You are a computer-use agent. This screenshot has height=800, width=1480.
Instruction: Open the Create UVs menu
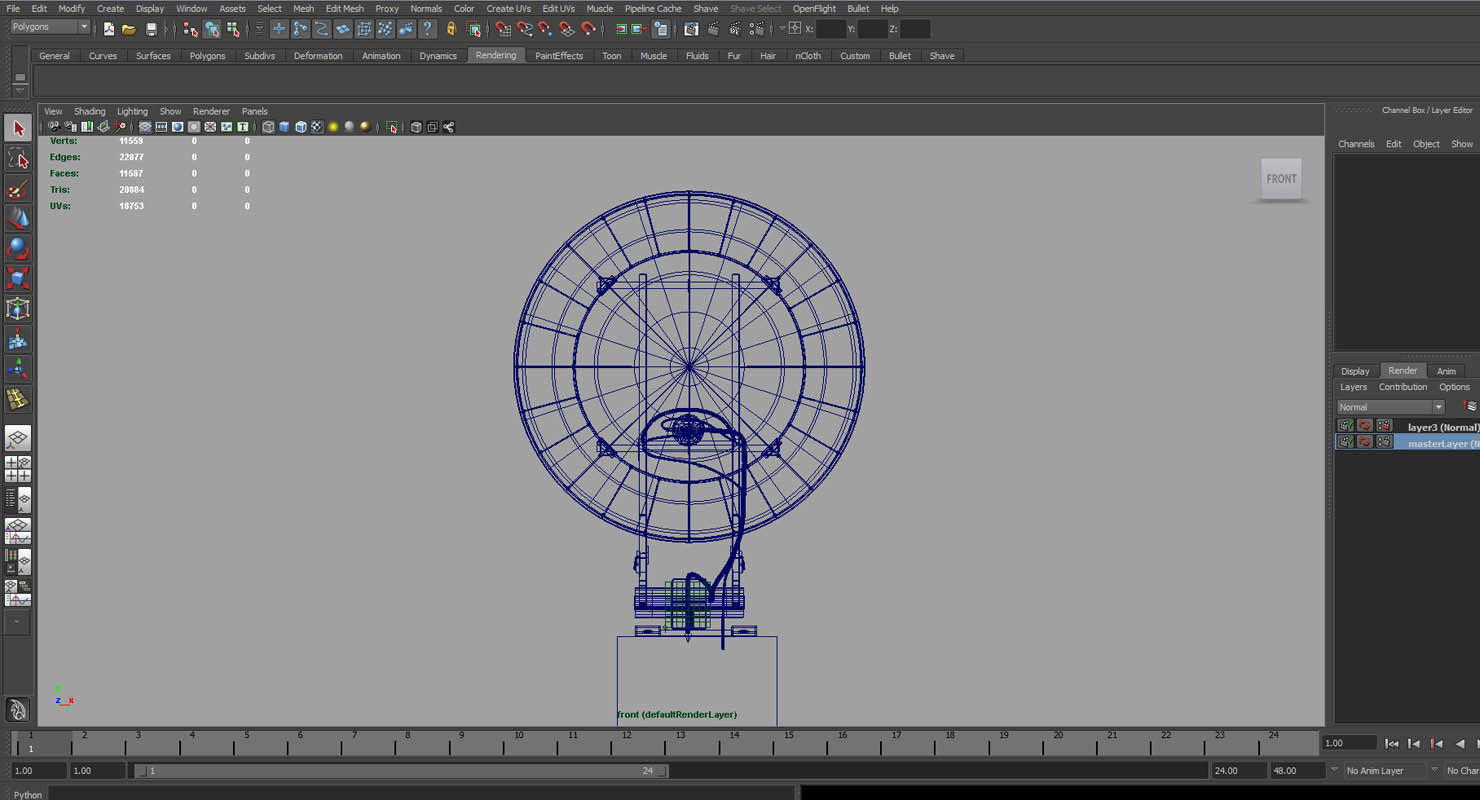[508, 8]
